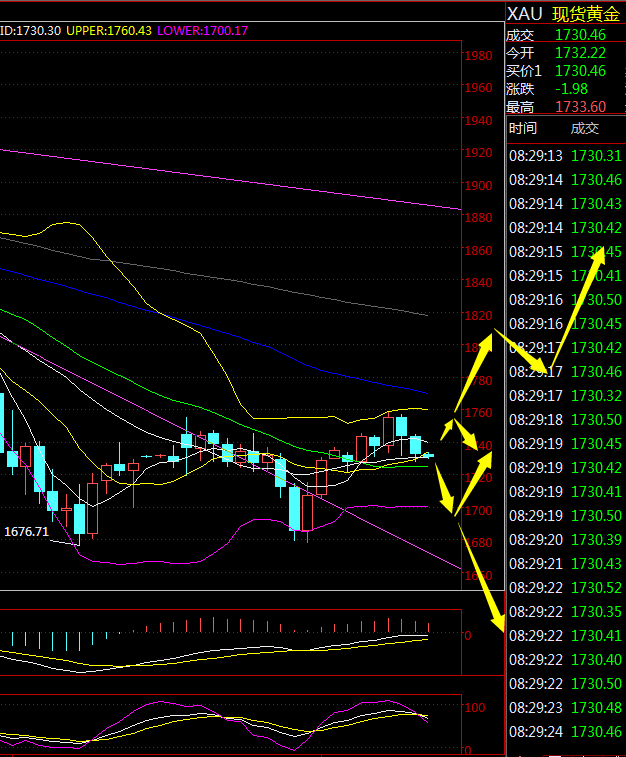Click the XAU symbol code in the header
This screenshot has height=757, width=626.
pos(525,14)
